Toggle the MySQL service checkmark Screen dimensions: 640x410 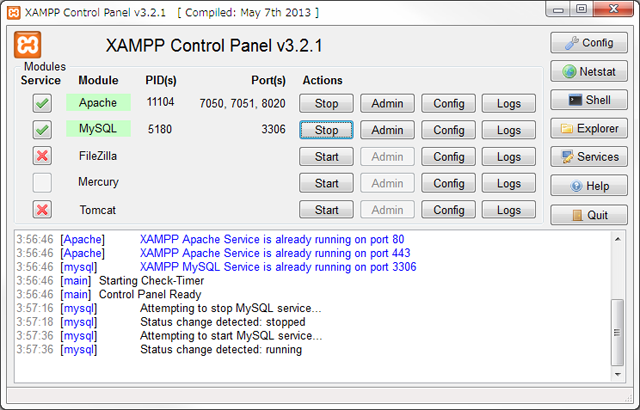42,130
